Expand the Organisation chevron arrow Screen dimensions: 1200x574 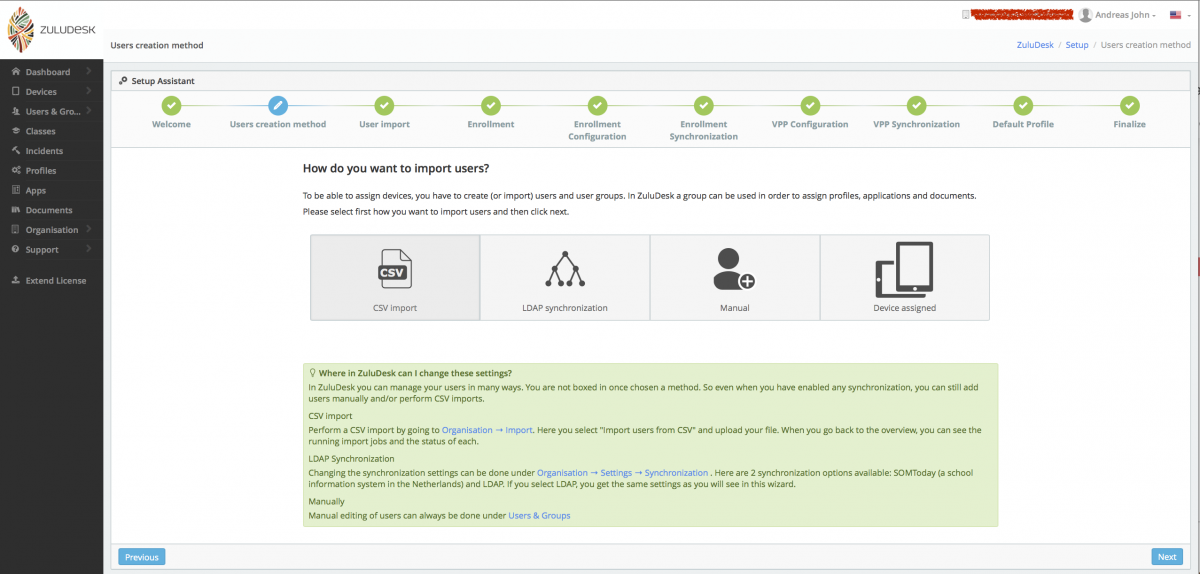point(88,230)
